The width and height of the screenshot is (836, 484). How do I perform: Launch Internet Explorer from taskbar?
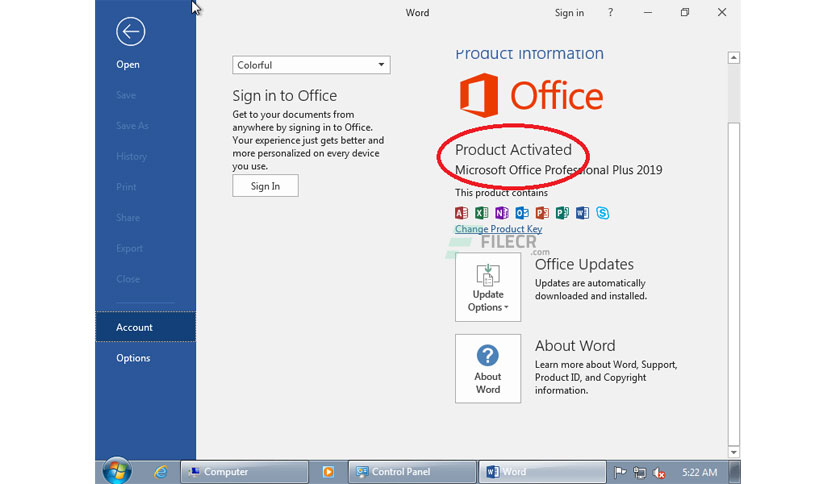(x=160, y=472)
